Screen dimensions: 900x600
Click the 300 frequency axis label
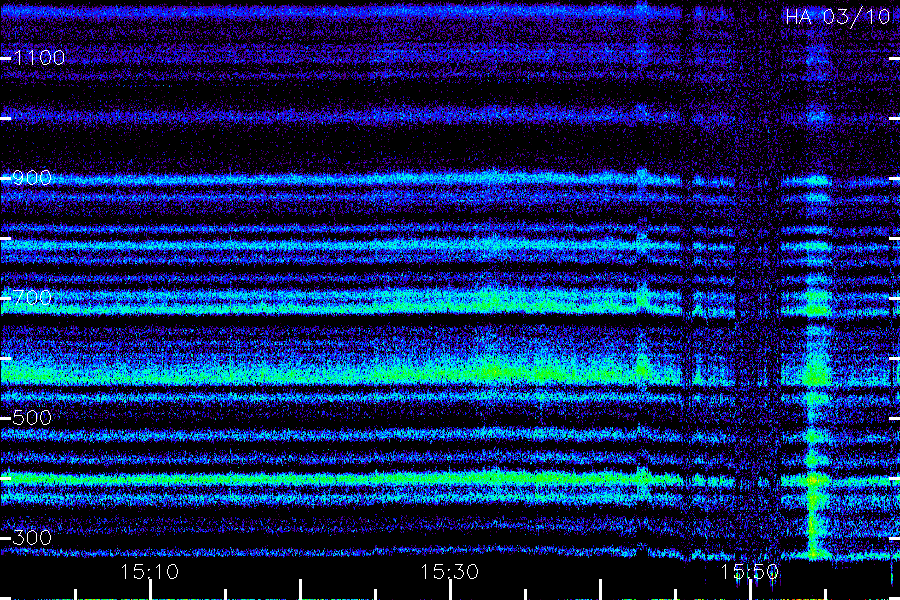point(32,537)
